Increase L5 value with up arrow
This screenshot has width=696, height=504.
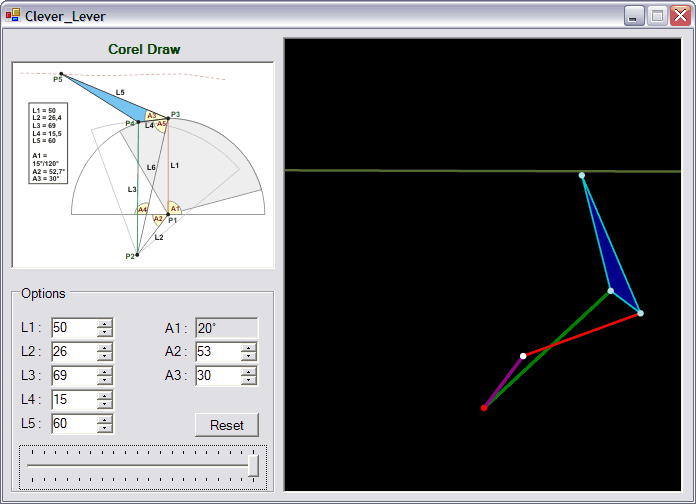(105, 419)
